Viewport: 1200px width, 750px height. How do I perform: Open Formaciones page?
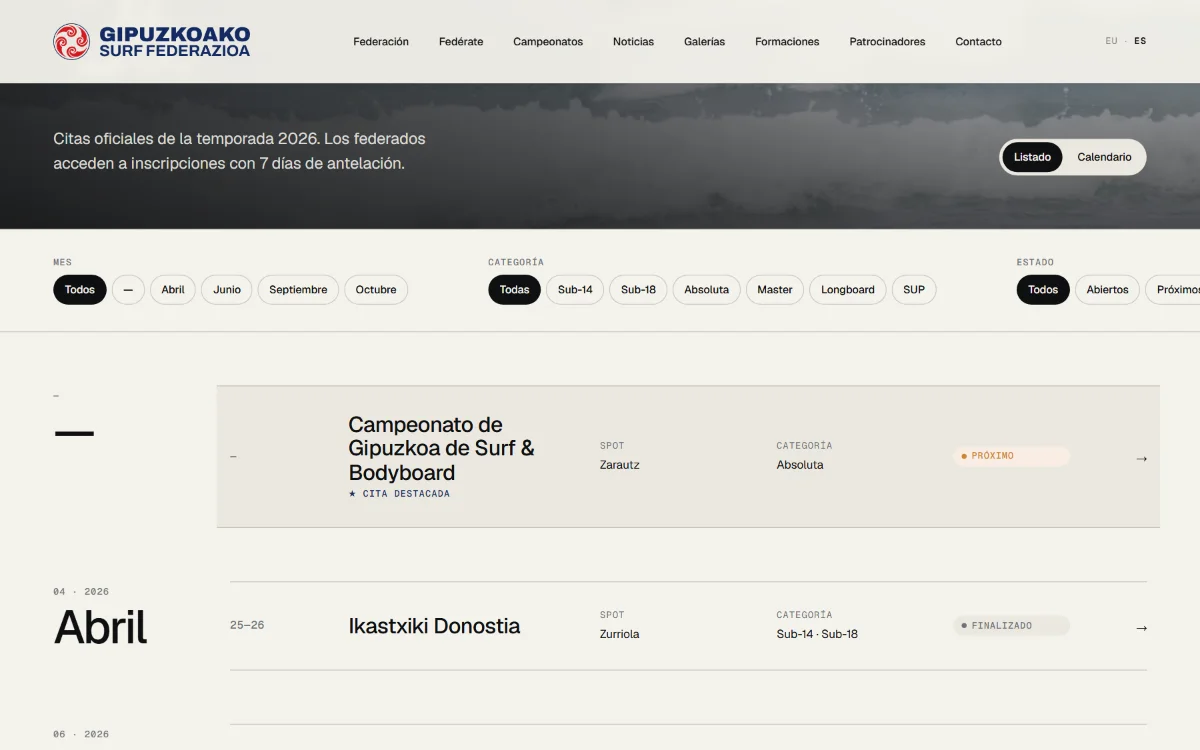787,42
